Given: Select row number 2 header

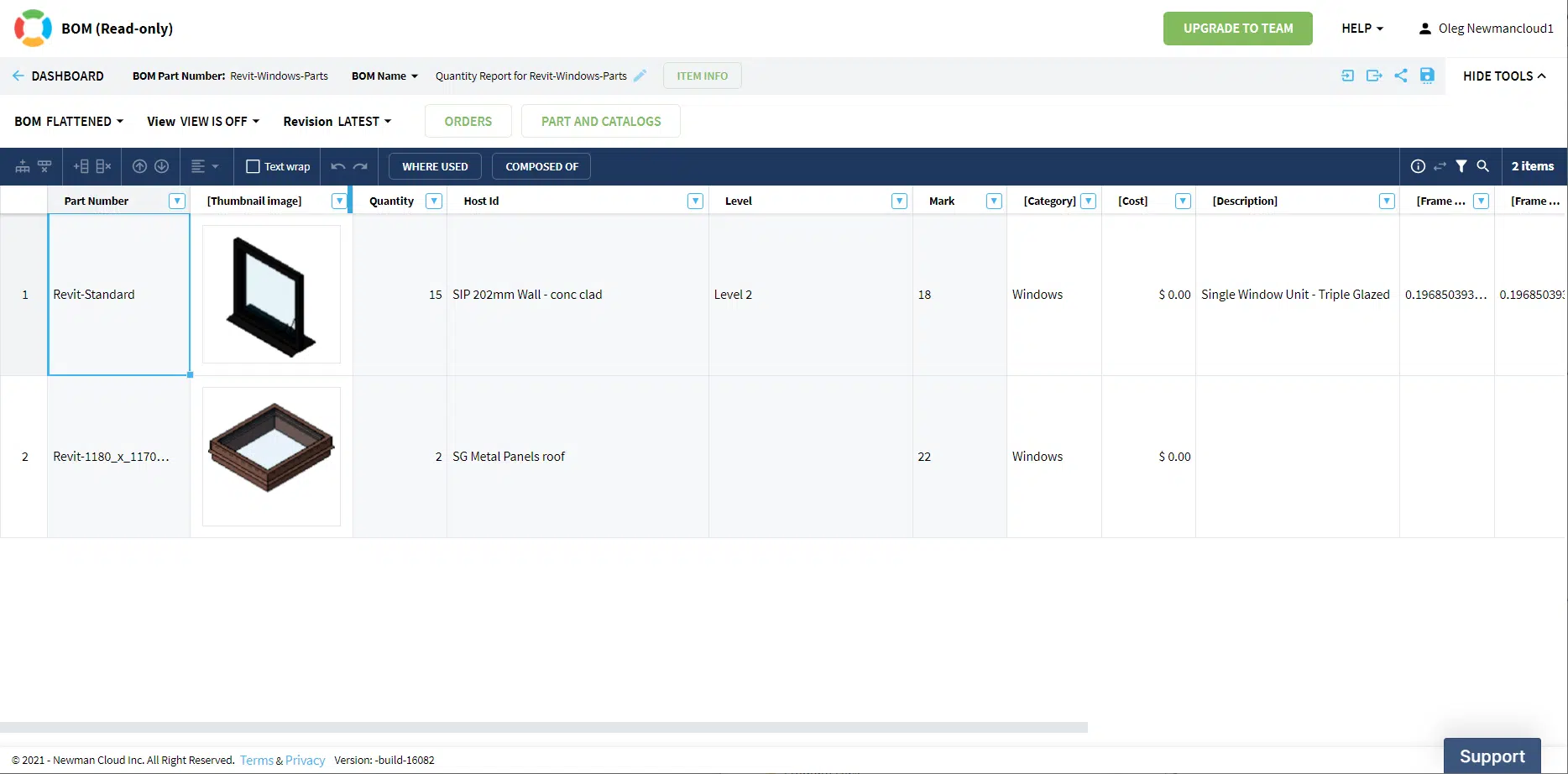Looking at the screenshot, I should coord(24,457).
